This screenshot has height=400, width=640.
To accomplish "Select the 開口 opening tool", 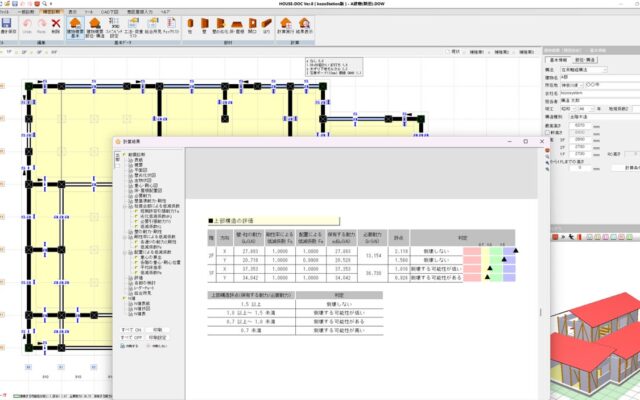I will tap(253, 23).
